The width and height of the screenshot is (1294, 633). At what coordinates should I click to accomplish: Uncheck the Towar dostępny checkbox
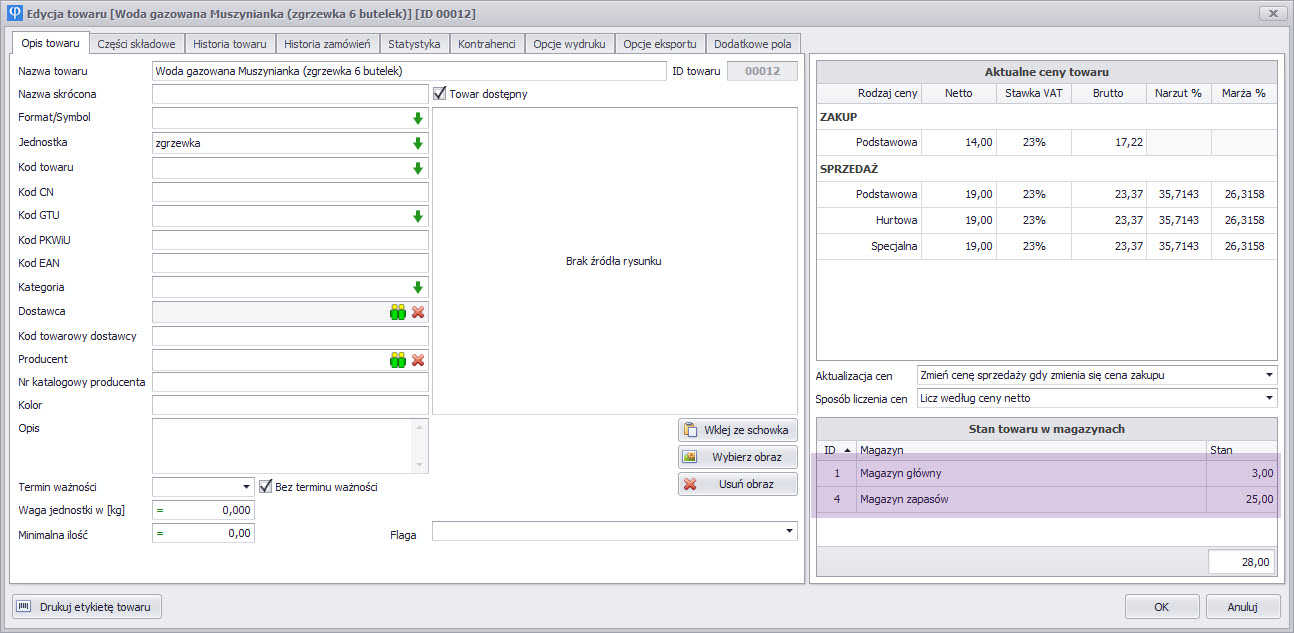(x=440, y=94)
